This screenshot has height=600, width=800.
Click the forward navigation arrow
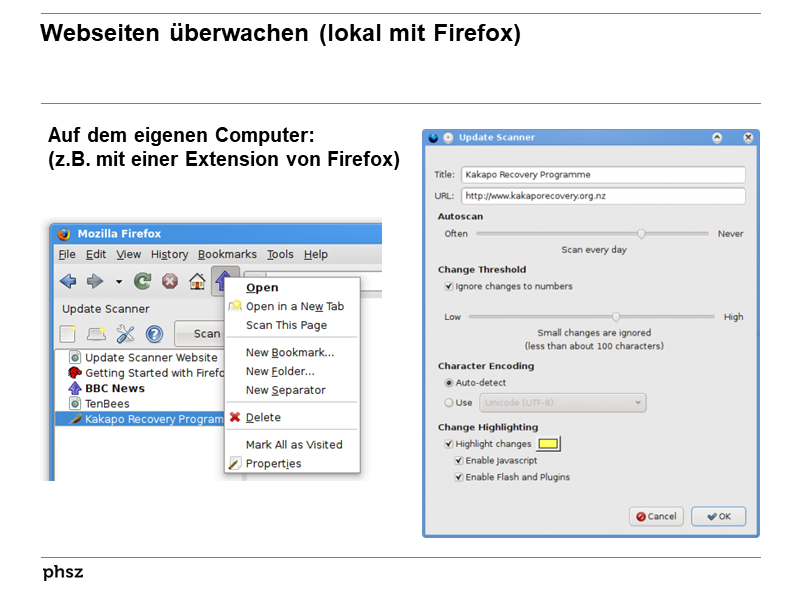[x=93, y=279]
